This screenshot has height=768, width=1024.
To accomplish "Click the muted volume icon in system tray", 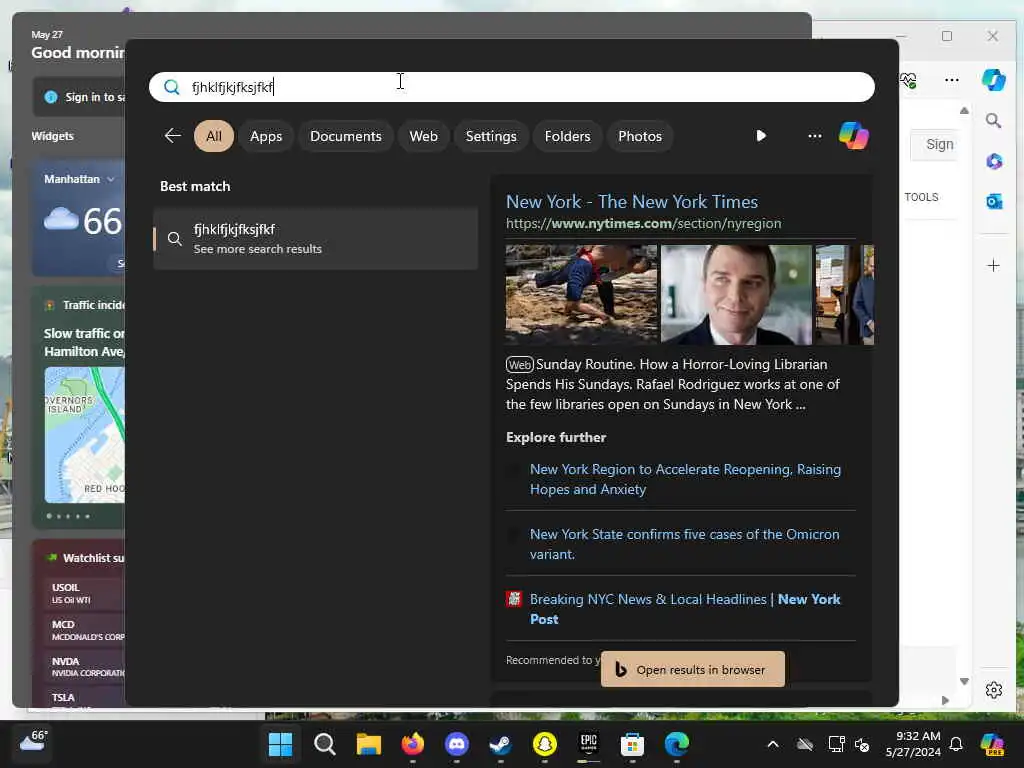I will point(862,744).
